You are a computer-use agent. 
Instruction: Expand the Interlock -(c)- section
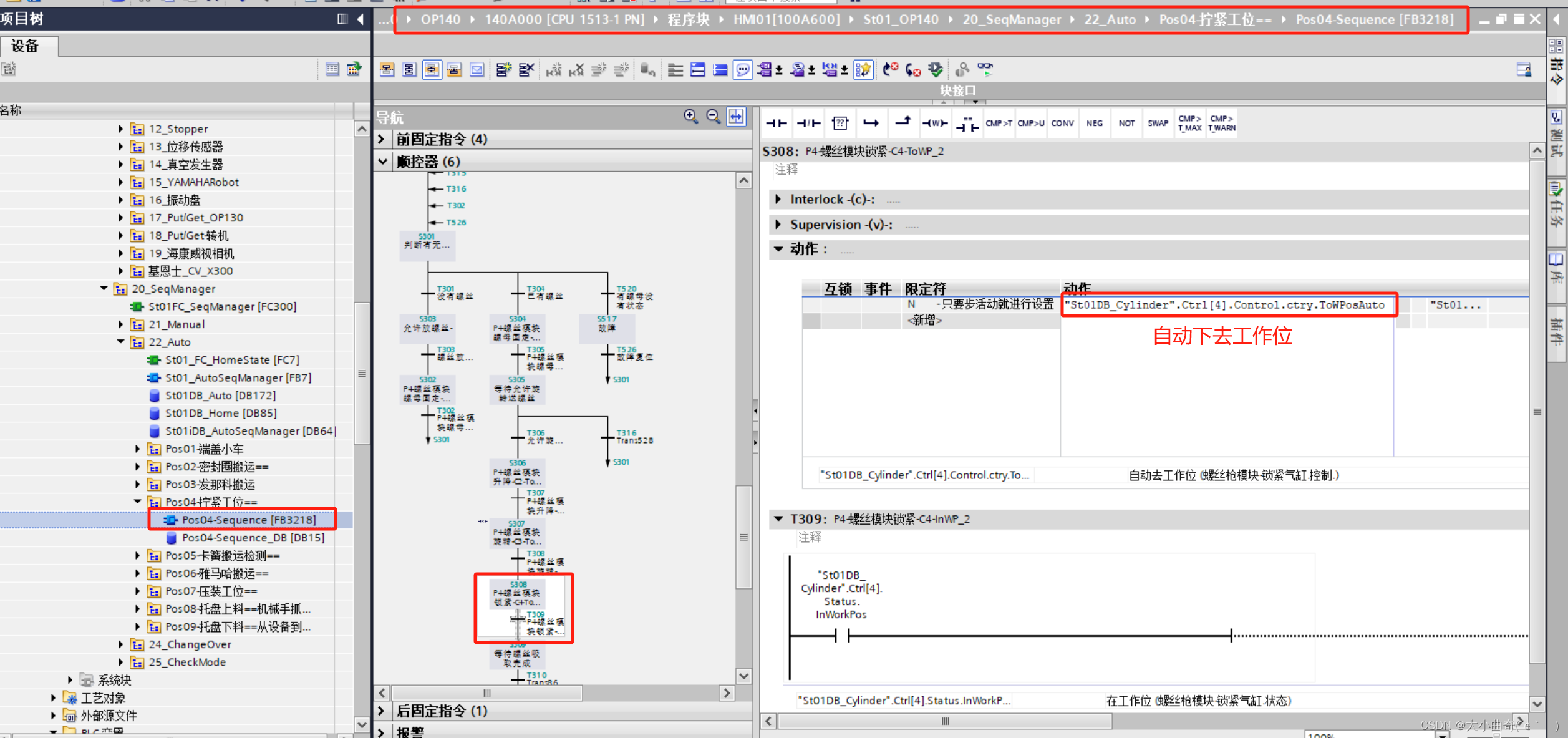point(778,200)
